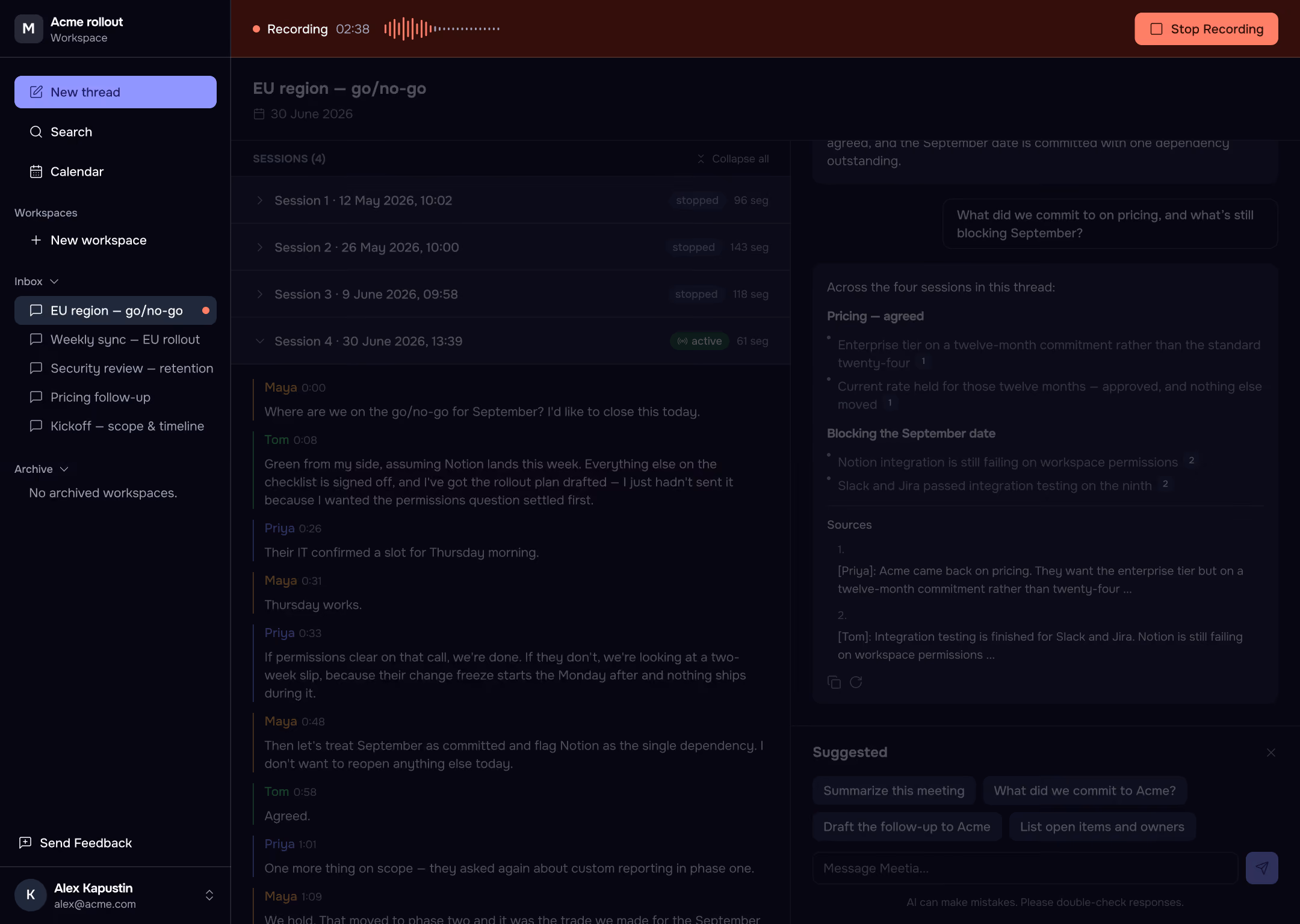The image size is (1300, 924).
Task: Click the thread title EU region — go/no-go
Action: (339, 88)
